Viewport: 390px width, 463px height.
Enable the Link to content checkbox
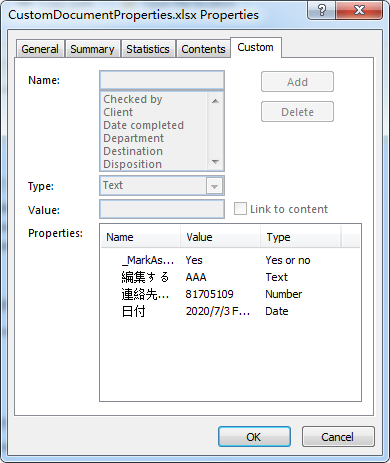[240, 209]
